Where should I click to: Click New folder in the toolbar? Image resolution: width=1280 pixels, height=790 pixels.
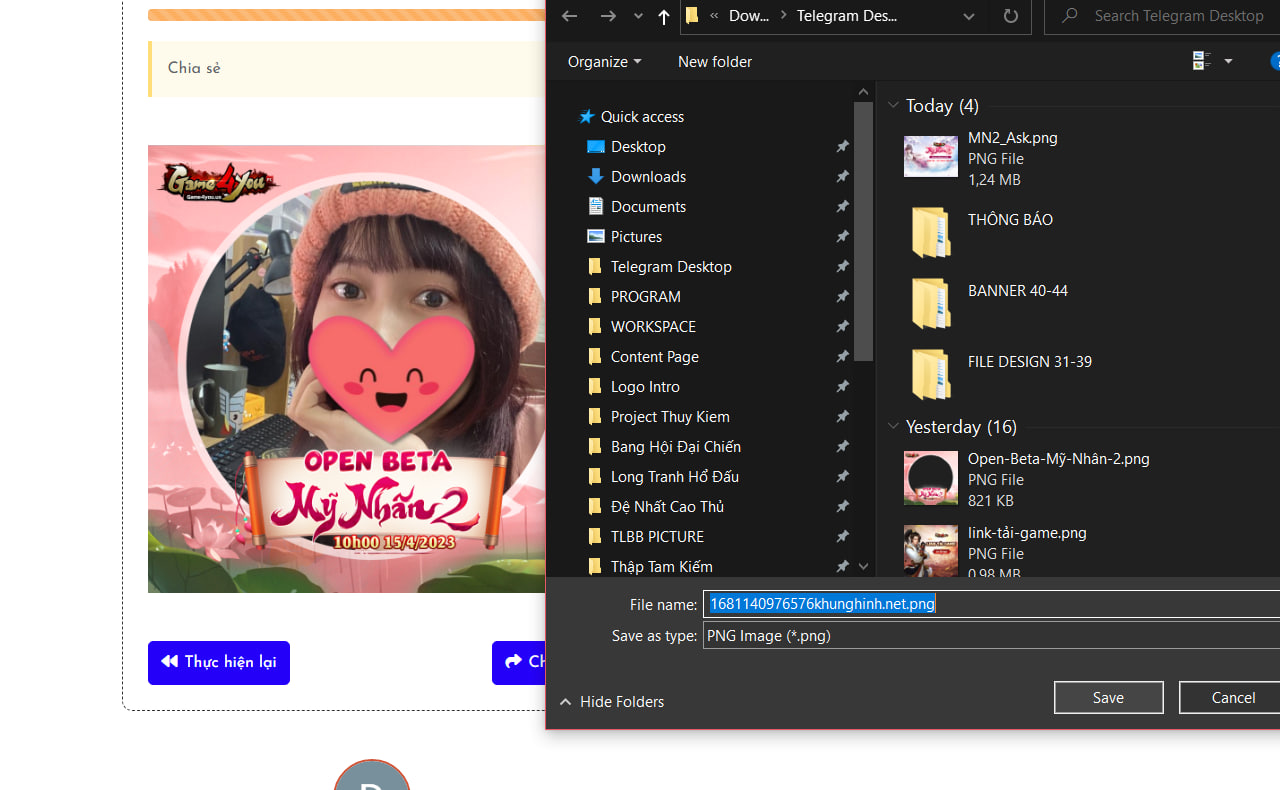715,62
